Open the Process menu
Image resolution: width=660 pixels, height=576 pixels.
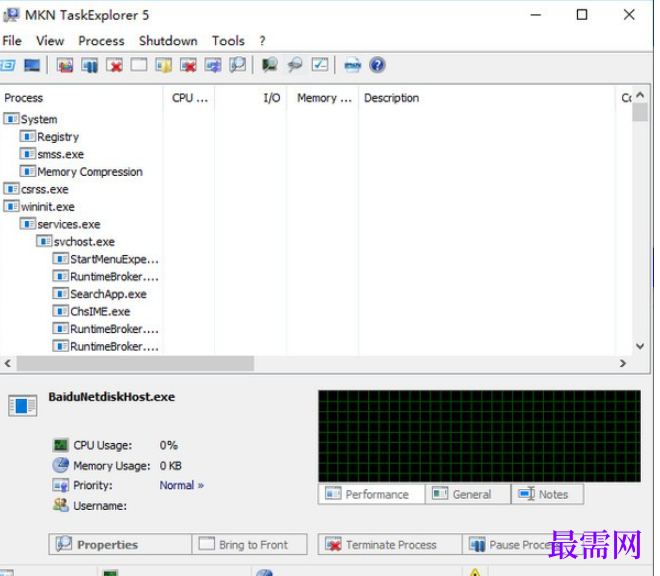click(x=101, y=41)
